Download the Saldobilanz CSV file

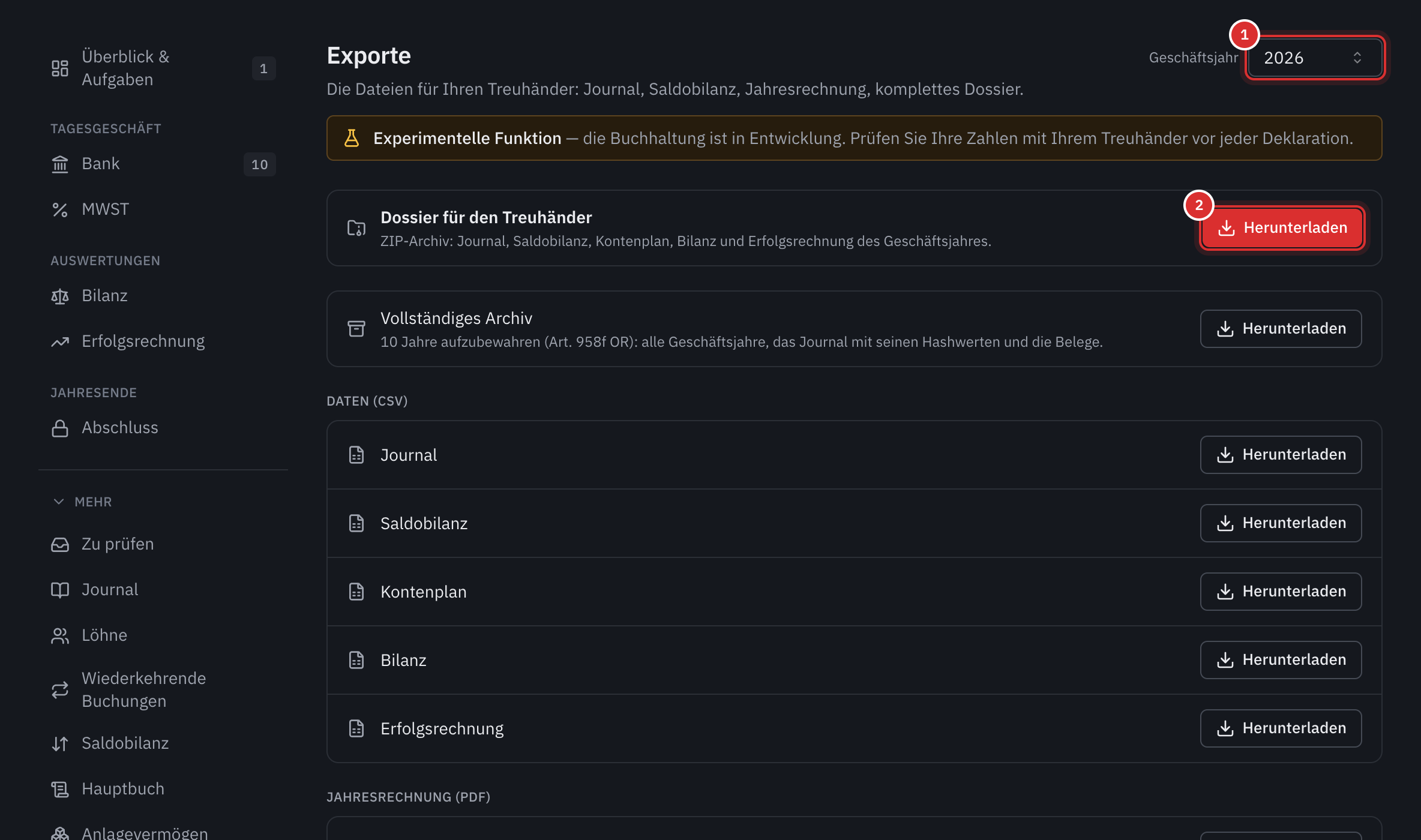1281,523
